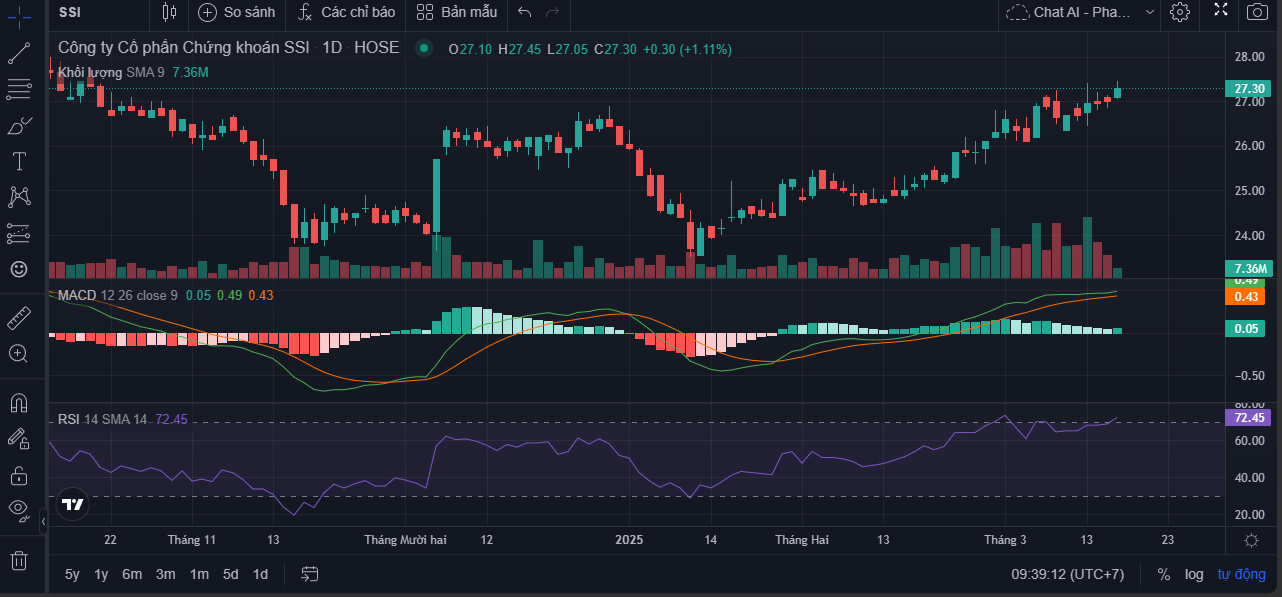Click the Khối lượng volume indicator label
1282x597 pixels.
pos(90,72)
